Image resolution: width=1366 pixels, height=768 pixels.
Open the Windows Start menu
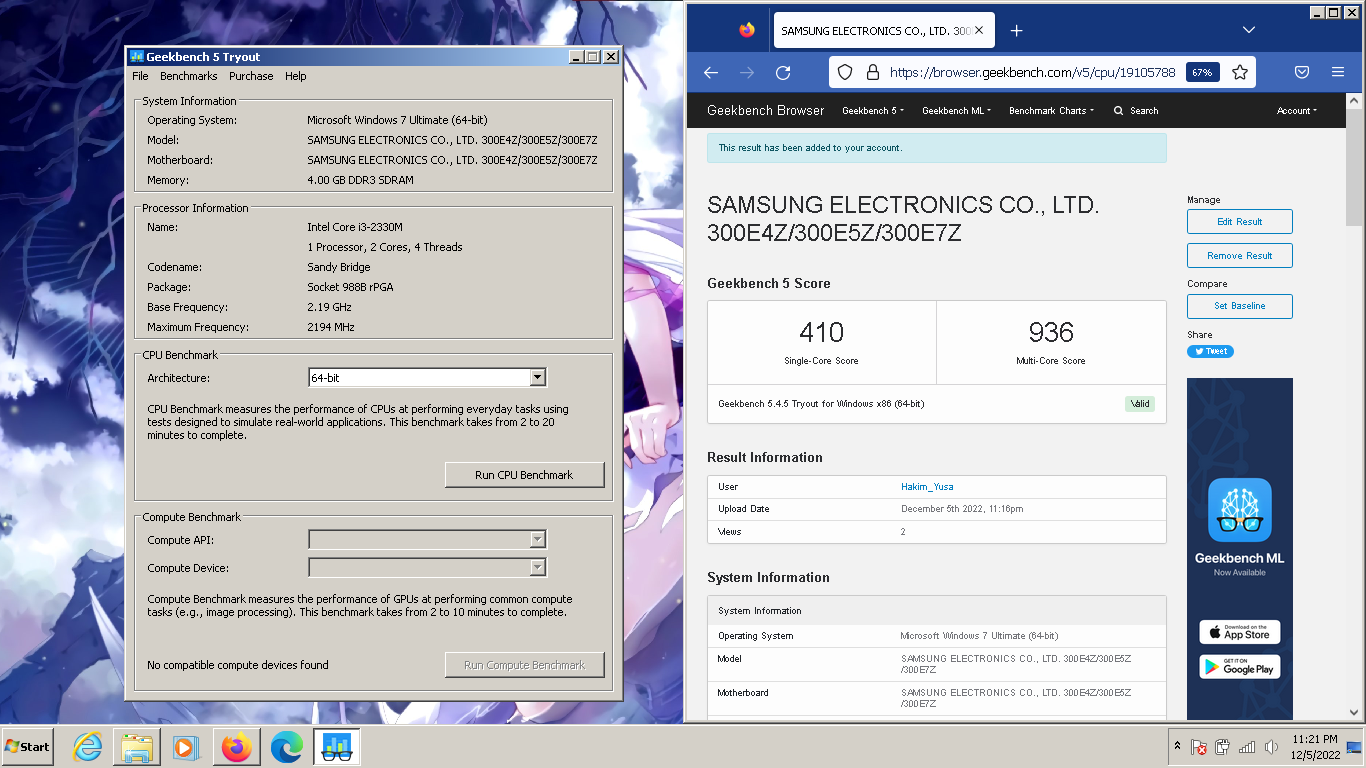(28, 746)
